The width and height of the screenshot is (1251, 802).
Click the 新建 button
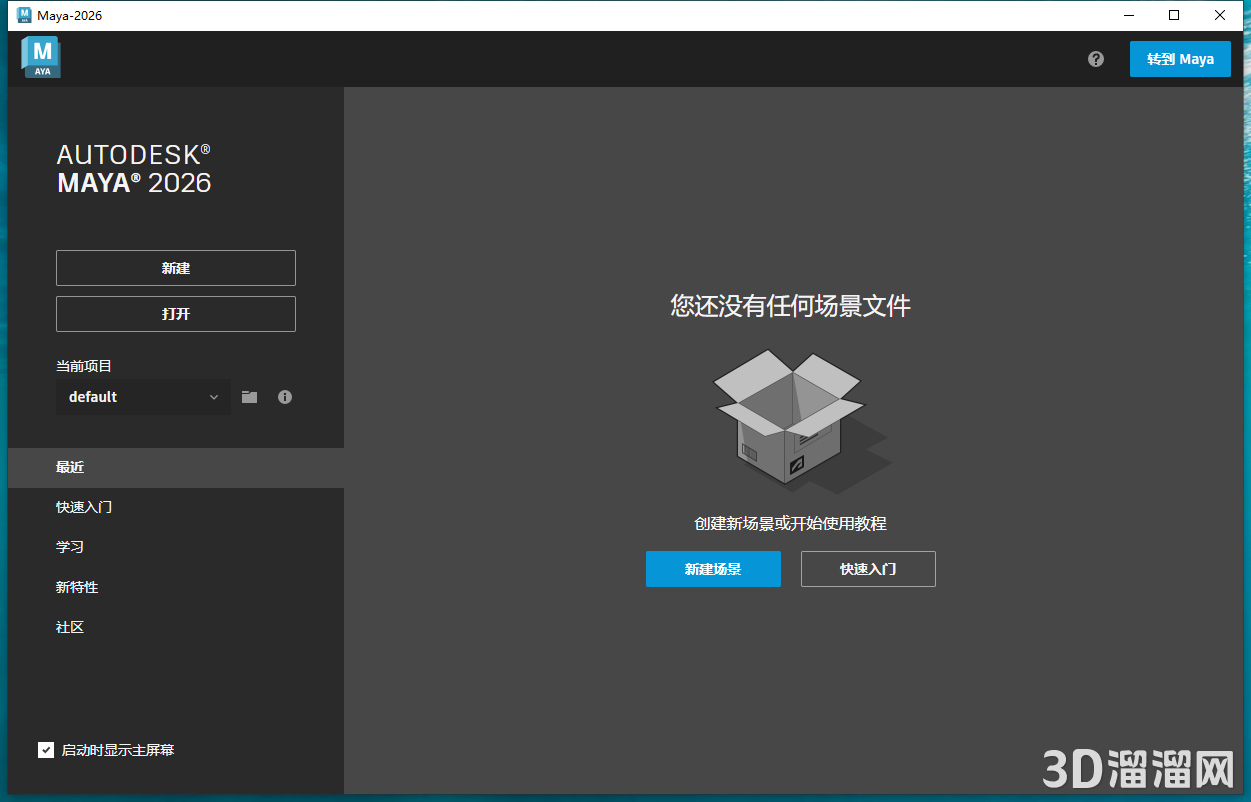point(175,267)
